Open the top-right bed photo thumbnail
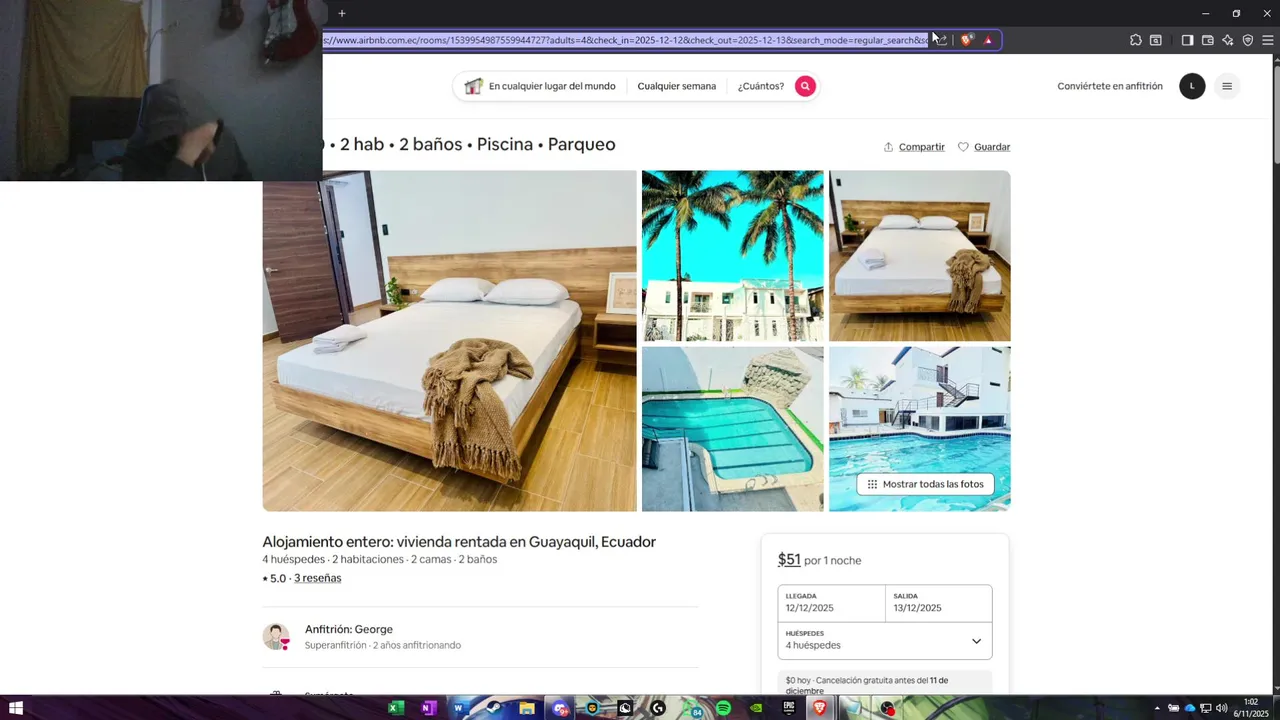This screenshot has width=1280, height=720. click(920, 256)
